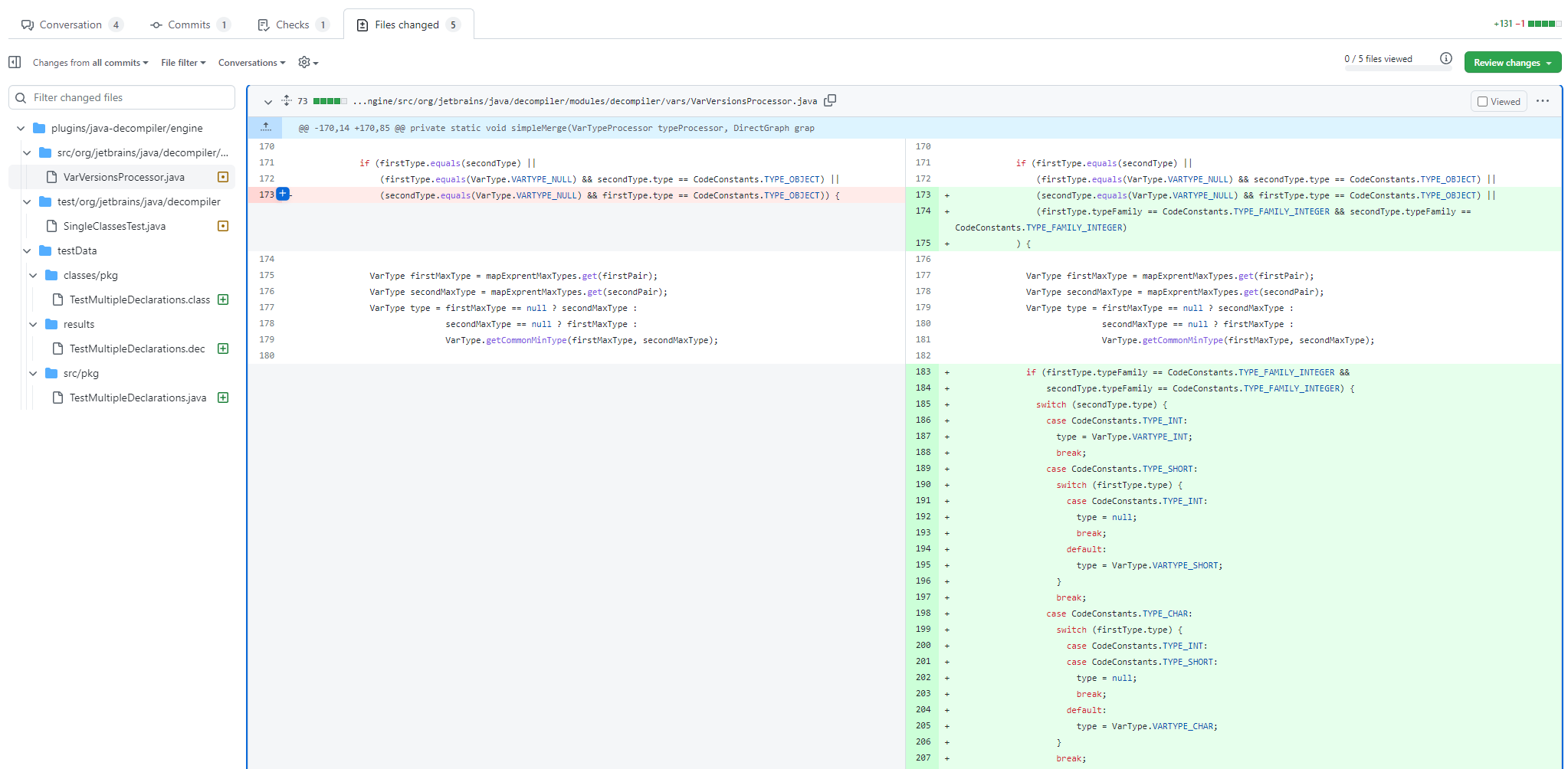This screenshot has height=769, width=1568.
Task: Click added line 185 switch statement
Action: 1102,404
